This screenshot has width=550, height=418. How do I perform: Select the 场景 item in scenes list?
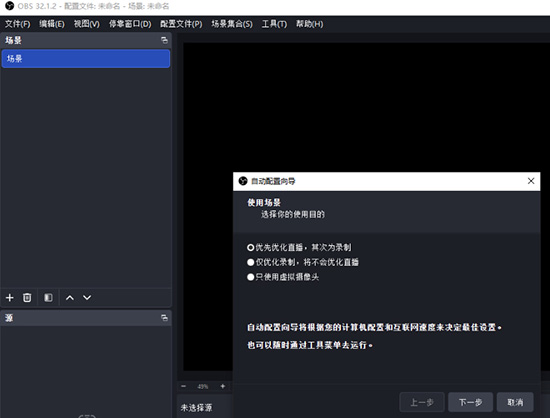pyautogui.click(x=86, y=59)
